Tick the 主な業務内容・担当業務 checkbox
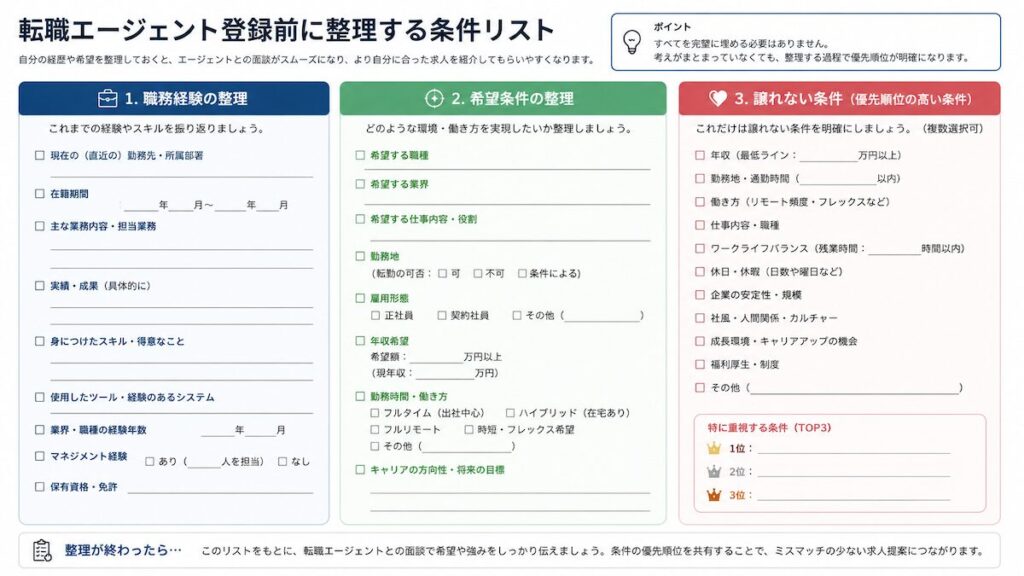 [x=39, y=226]
